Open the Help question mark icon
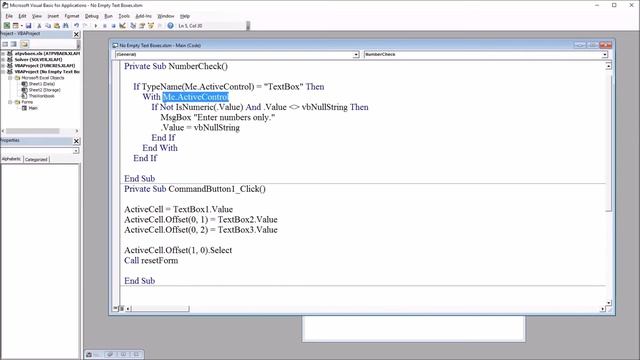640x360 pixels. click(x=170, y=26)
